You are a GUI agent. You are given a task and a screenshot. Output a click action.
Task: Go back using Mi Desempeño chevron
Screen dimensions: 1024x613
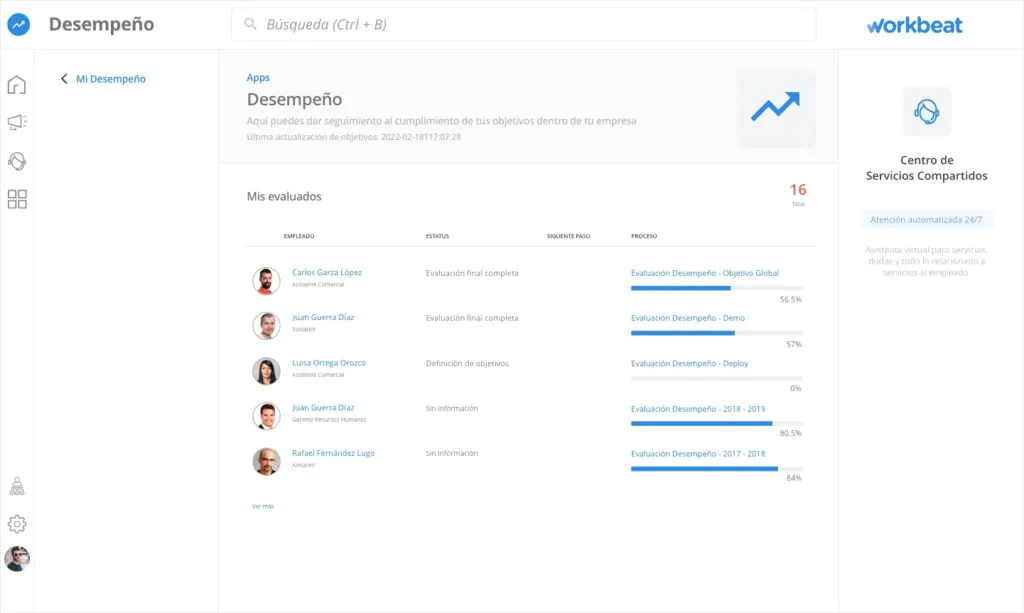pyautogui.click(x=64, y=79)
